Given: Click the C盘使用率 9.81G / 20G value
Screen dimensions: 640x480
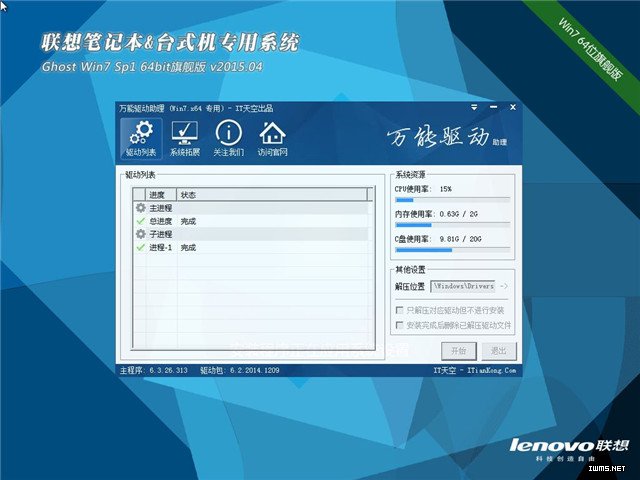Looking at the screenshot, I should [x=461, y=239].
